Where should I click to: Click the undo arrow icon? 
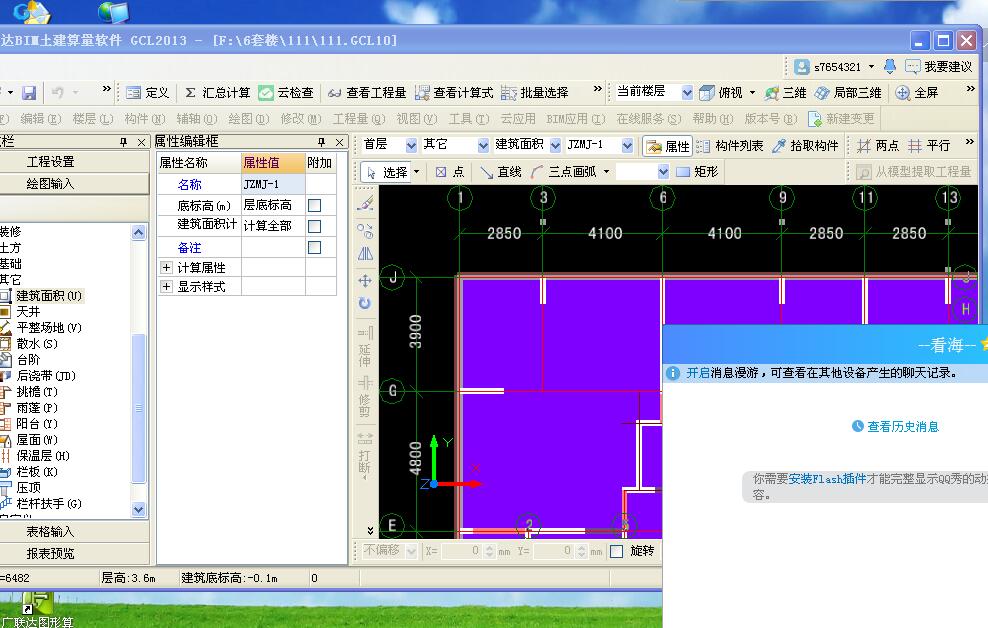[57, 93]
